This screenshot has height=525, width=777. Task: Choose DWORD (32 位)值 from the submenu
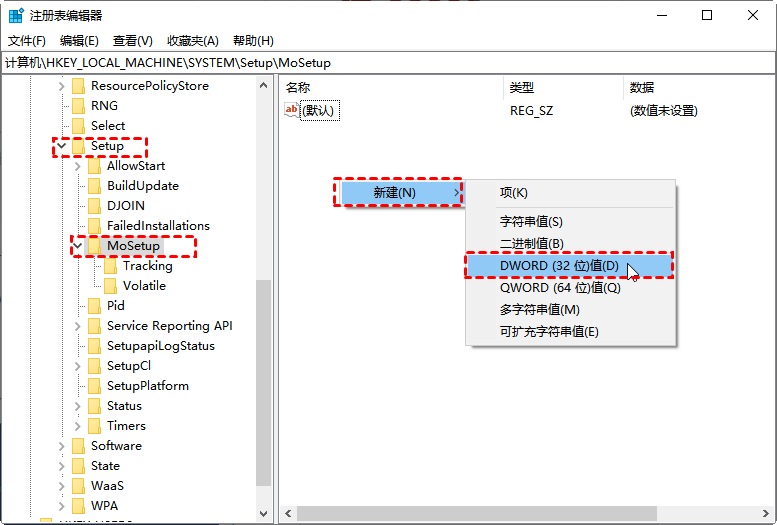559,266
